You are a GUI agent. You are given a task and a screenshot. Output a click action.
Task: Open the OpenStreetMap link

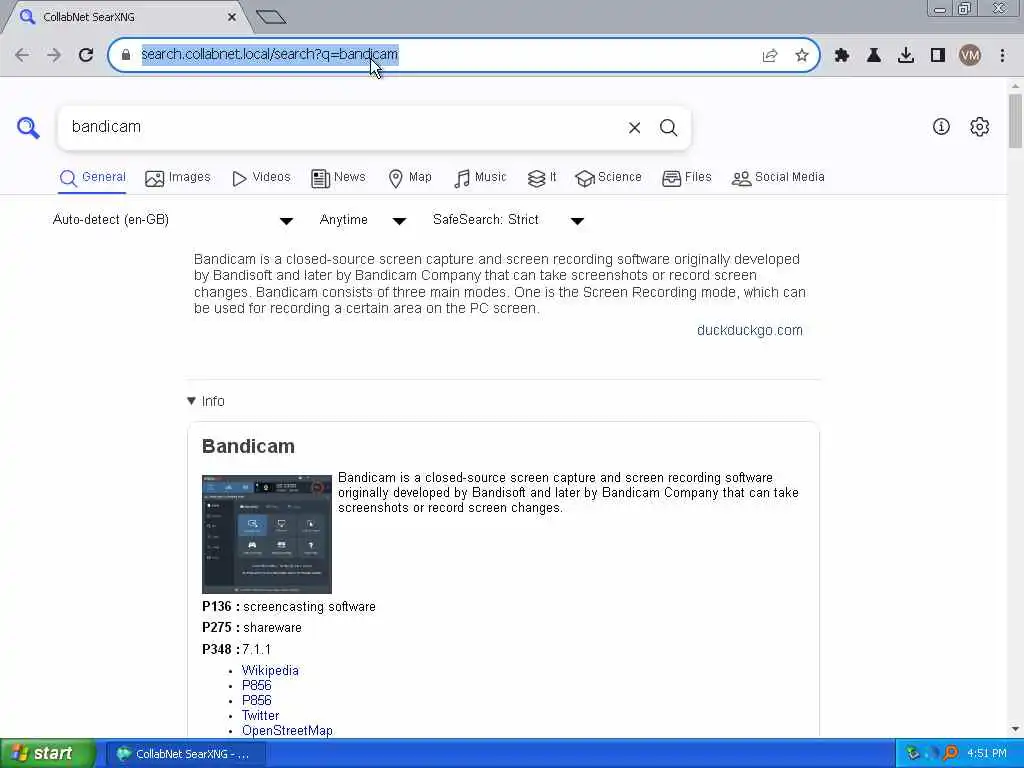tap(287, 731)
